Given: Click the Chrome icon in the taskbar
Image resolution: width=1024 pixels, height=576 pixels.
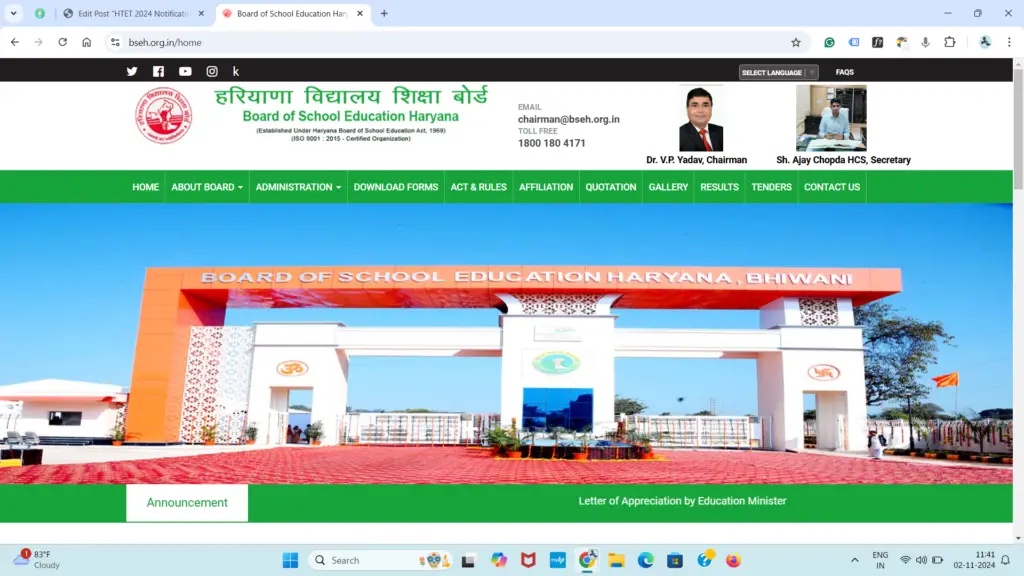Looking at the screenshot, I should click(x=587, y=560).
